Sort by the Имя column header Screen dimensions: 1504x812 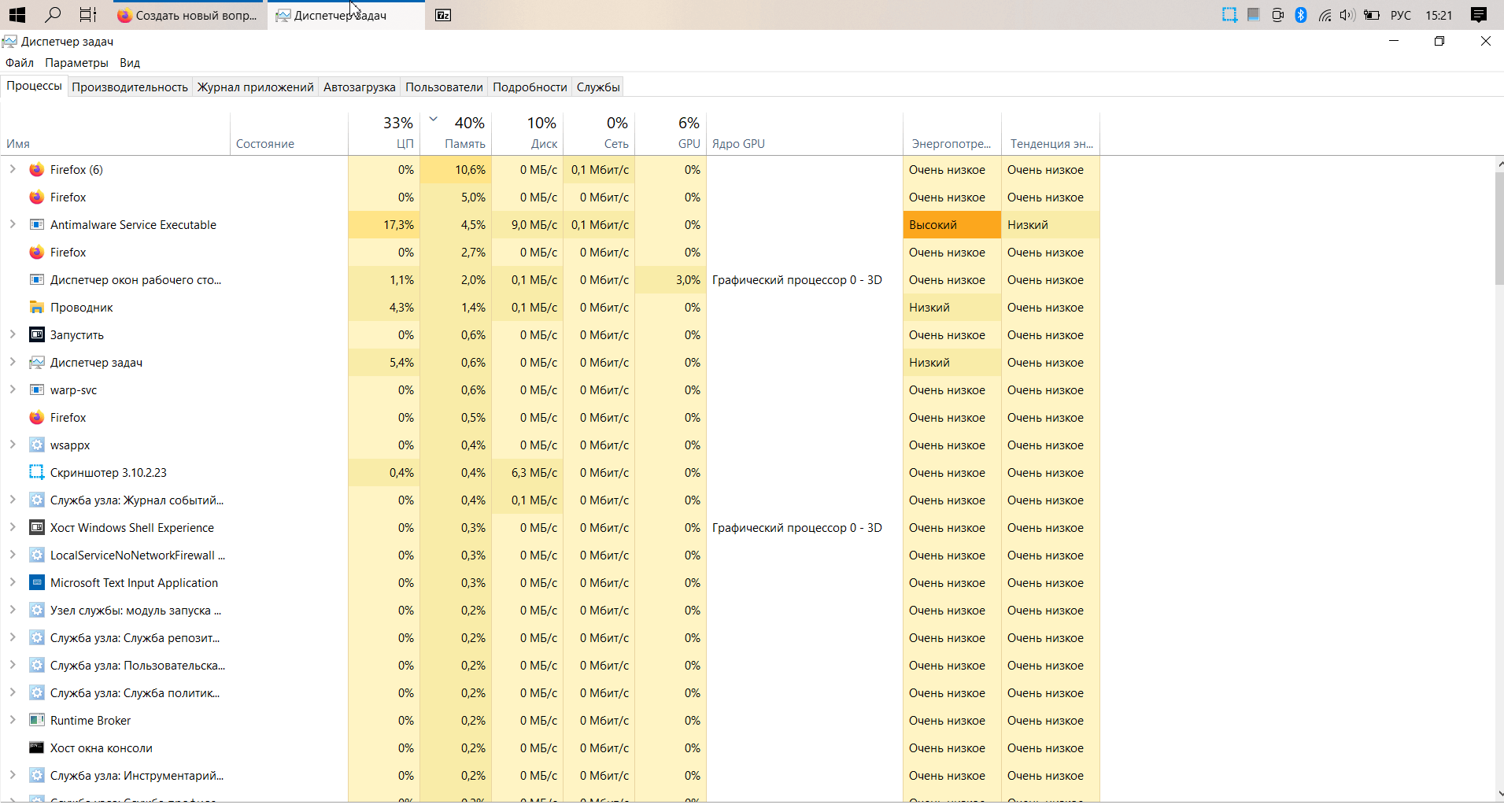coord(115,134)
